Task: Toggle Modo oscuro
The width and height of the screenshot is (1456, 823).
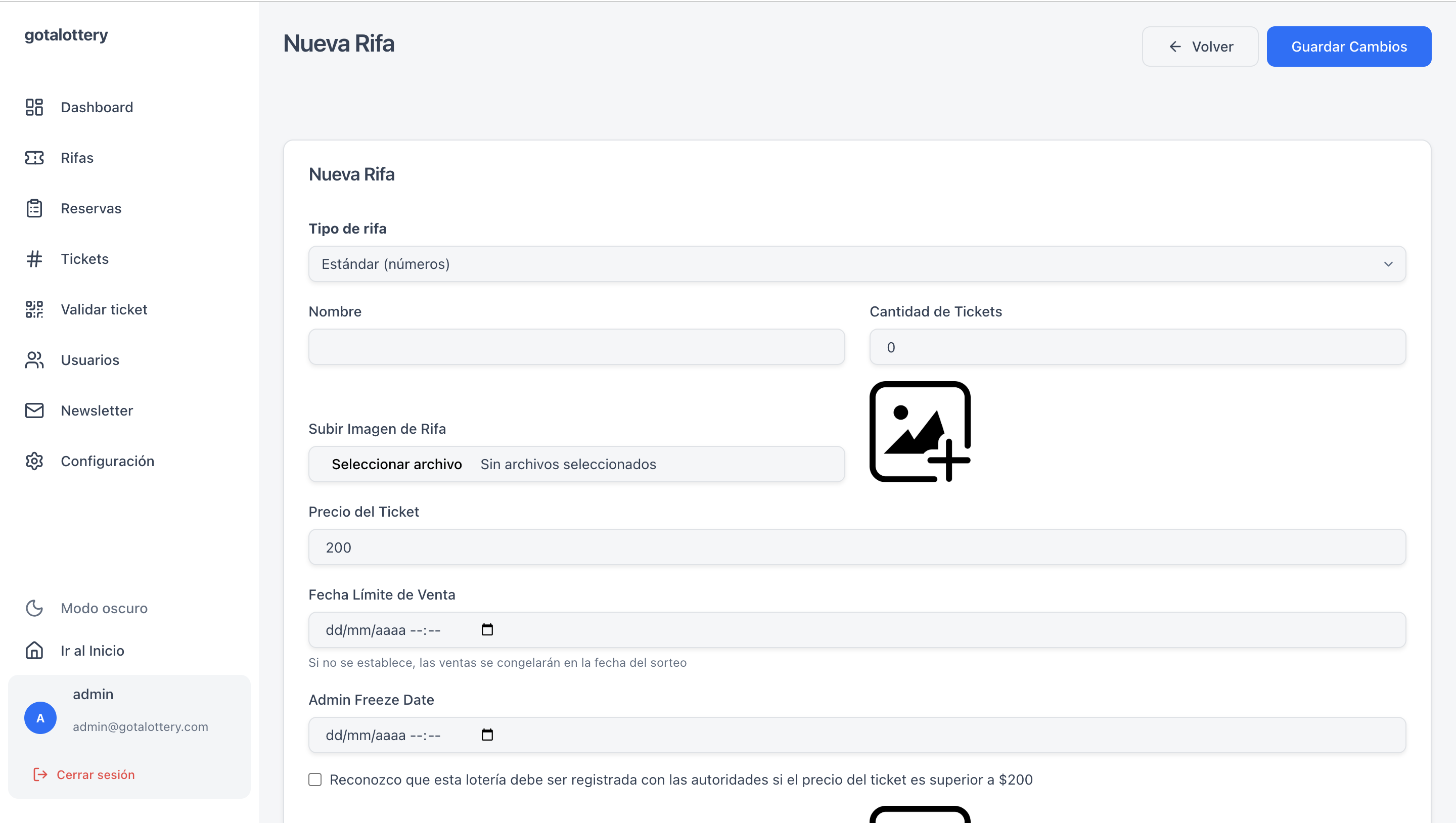Action: (x=104, y=608)
